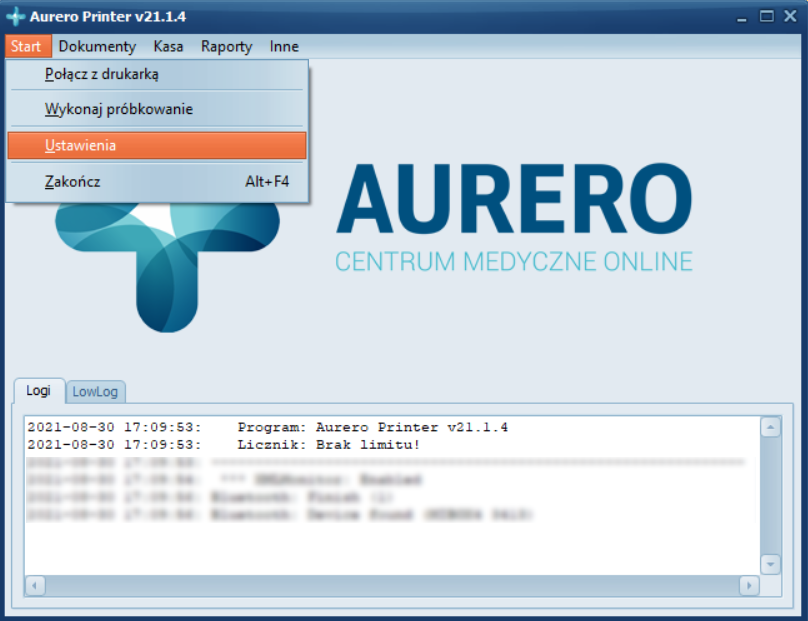Click the AURERO logo text
808x621 pixels.
(514, 199)
